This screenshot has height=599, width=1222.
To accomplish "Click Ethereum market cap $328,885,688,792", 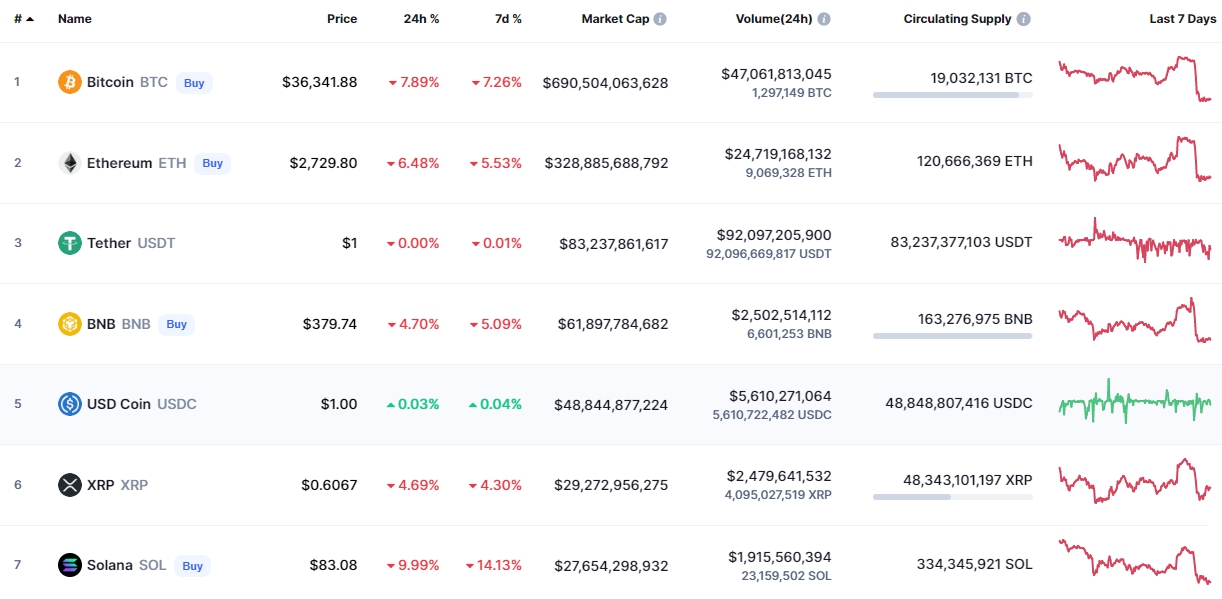I will pos(606,163).
